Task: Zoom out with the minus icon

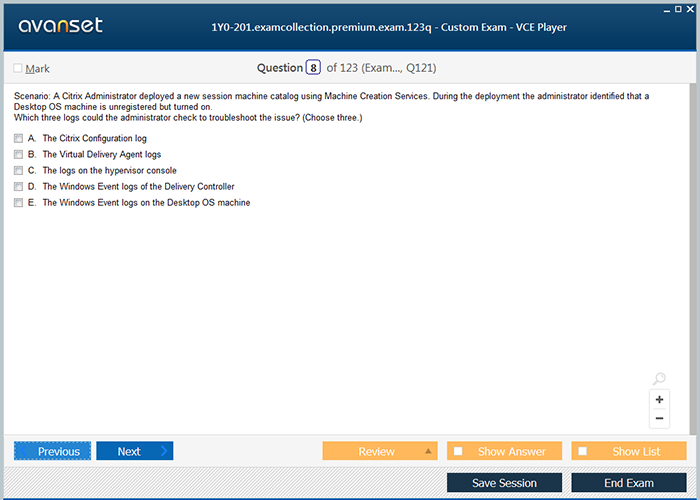Action: tap(659, 418)
